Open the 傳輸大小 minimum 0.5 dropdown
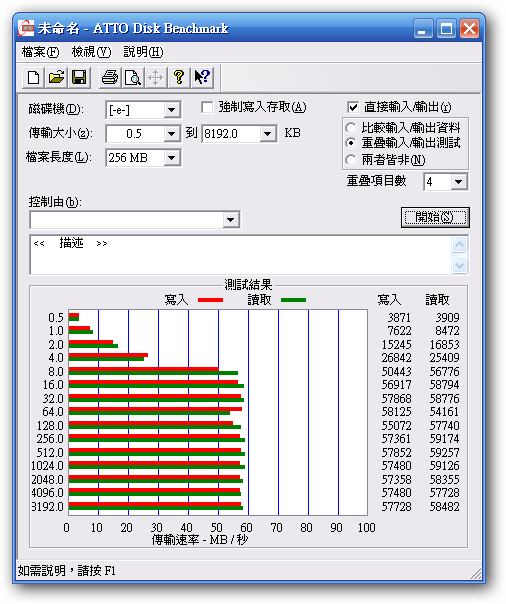The width and height of the screenshot is (506, 604). tap(172, 134)
